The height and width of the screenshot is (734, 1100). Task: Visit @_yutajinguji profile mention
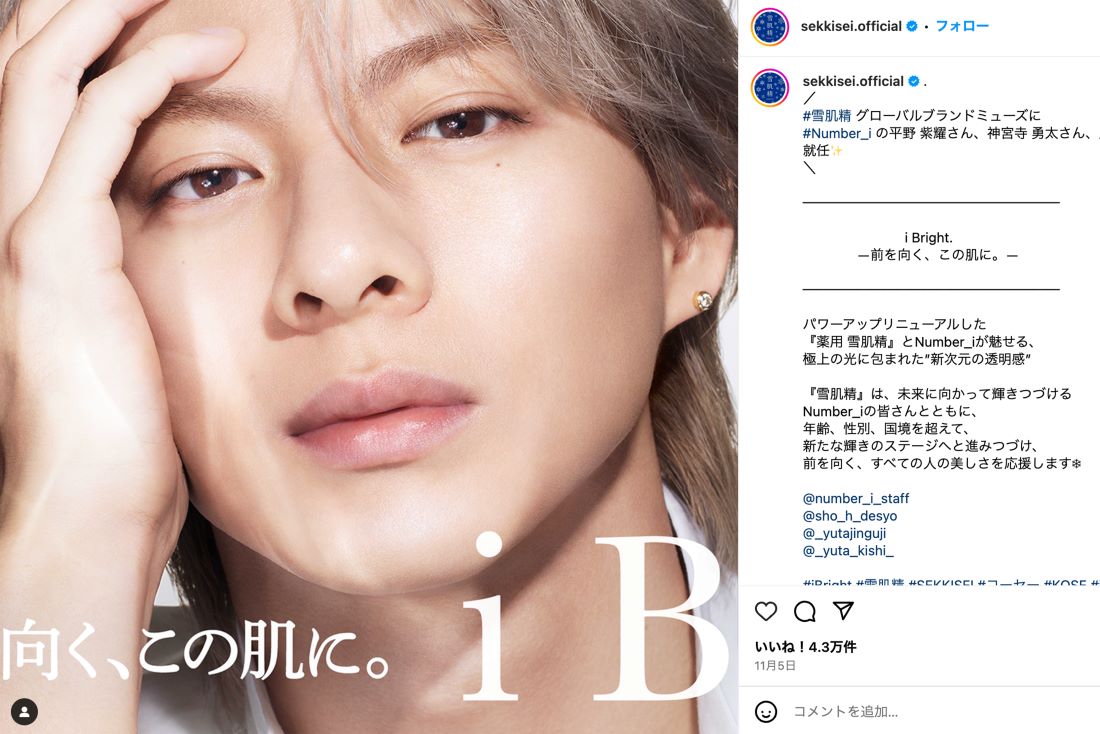tap(845, 533)
